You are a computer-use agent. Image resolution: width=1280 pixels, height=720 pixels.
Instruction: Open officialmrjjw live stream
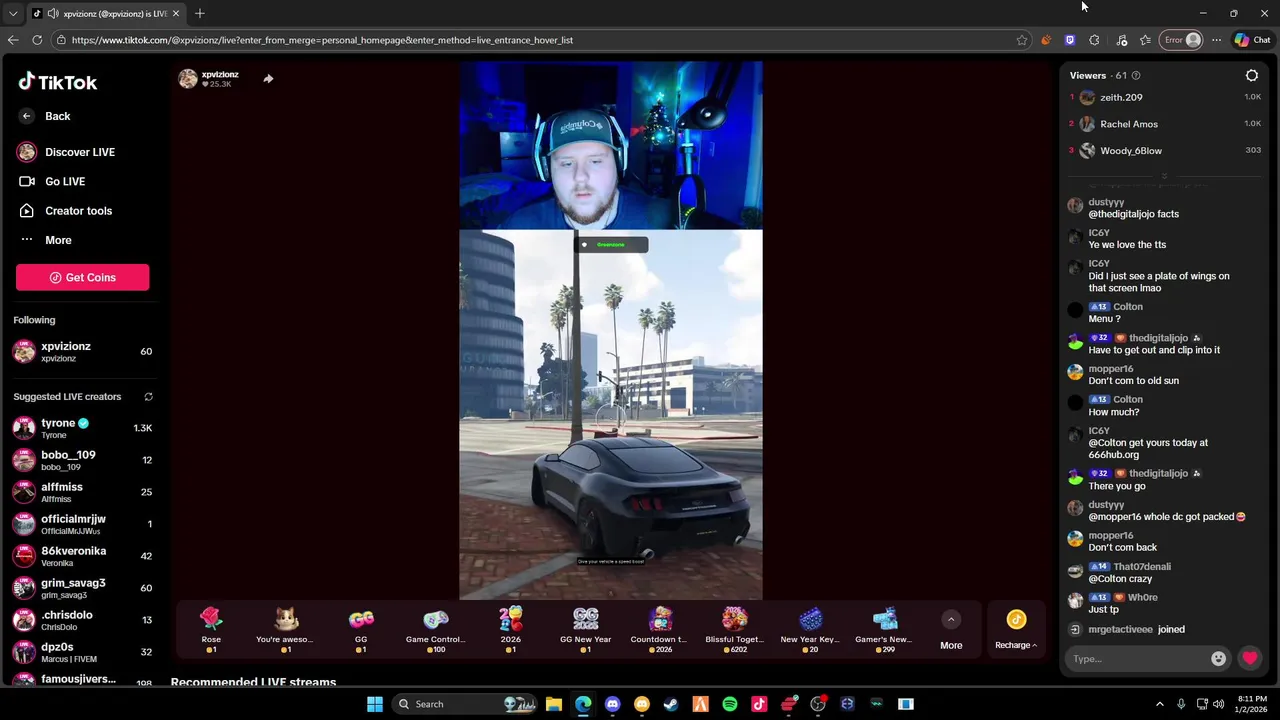click(82, 524)
